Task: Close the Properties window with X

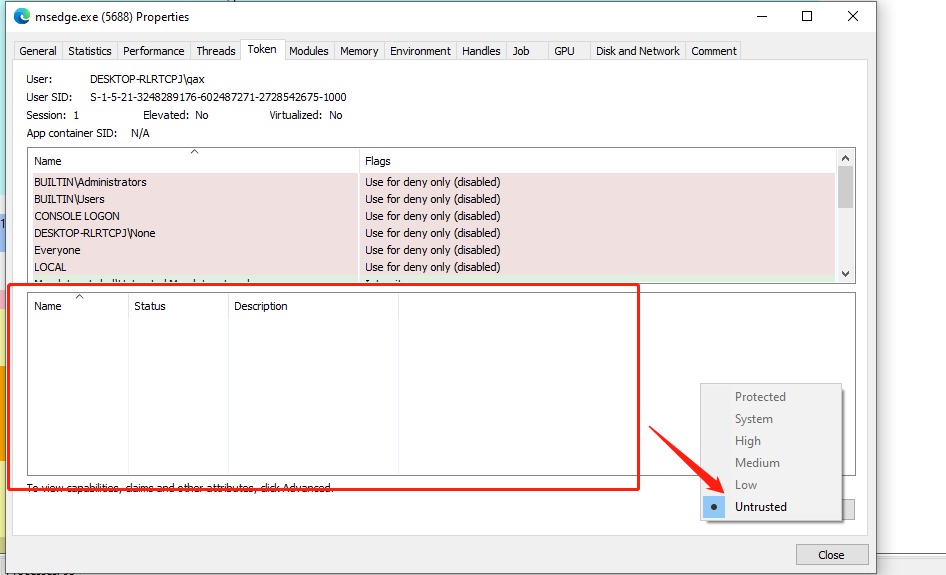Action: pyautogui.click(x=852, y=16)
